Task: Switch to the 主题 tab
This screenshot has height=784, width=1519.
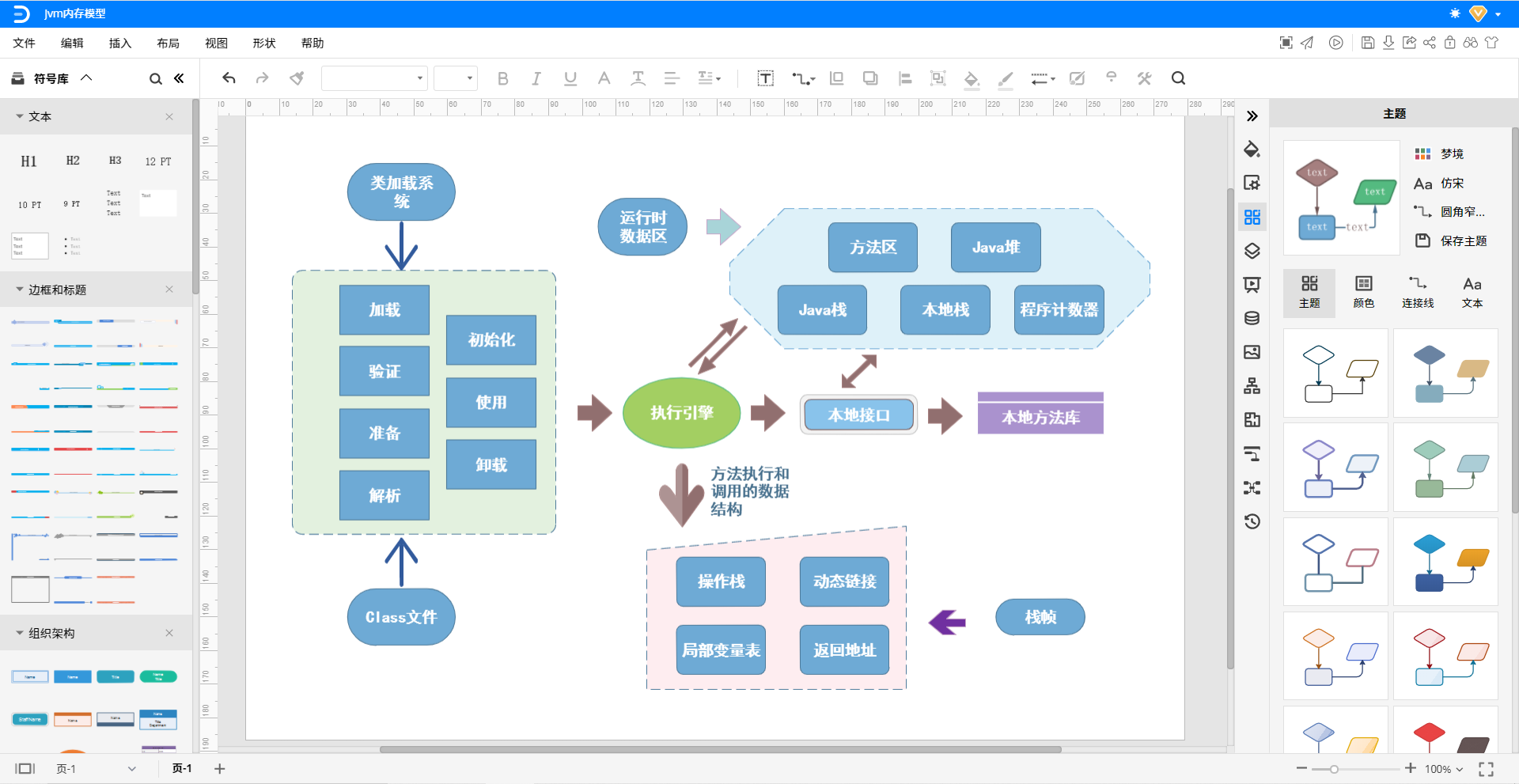Action: pyautogui.click(x=1309, y=292)
